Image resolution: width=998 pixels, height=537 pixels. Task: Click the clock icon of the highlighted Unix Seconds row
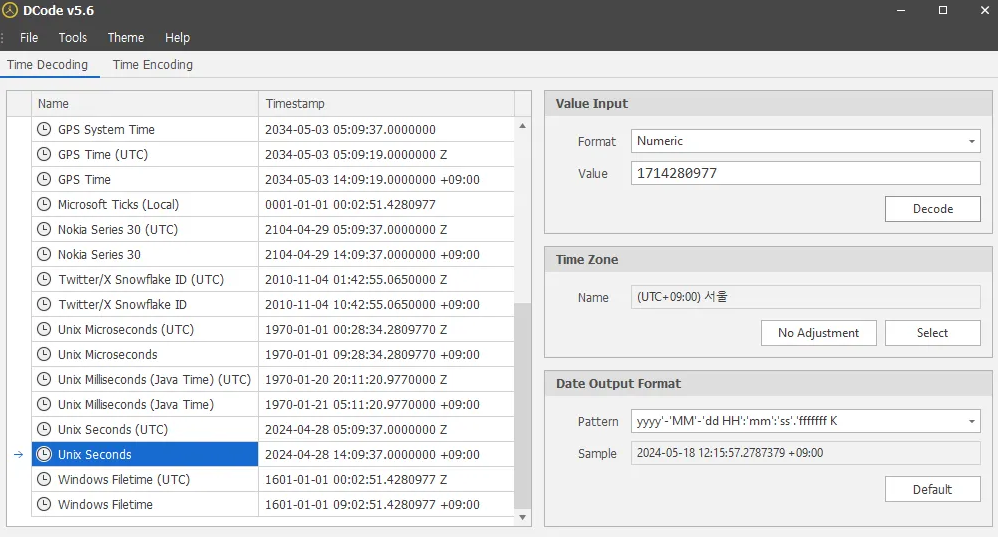[44, 454]
